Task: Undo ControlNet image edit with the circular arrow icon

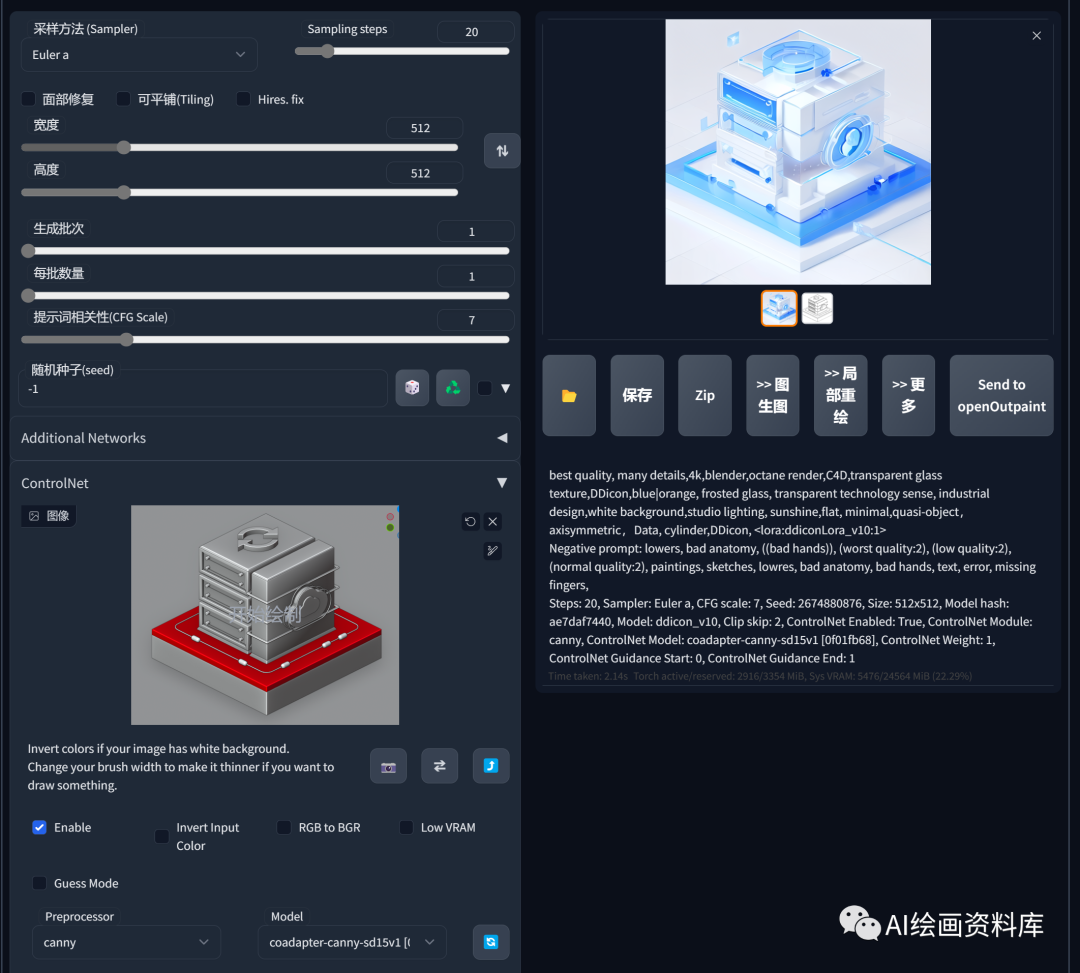Action: point(470,521)
